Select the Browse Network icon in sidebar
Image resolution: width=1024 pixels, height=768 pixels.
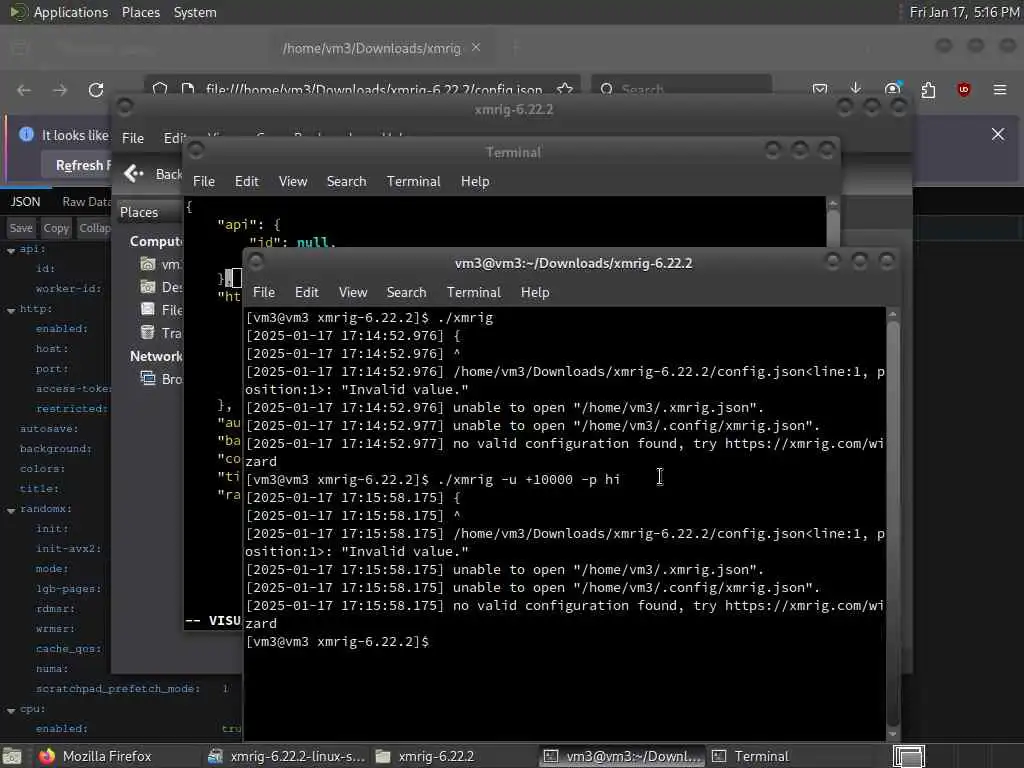(148, 379)
